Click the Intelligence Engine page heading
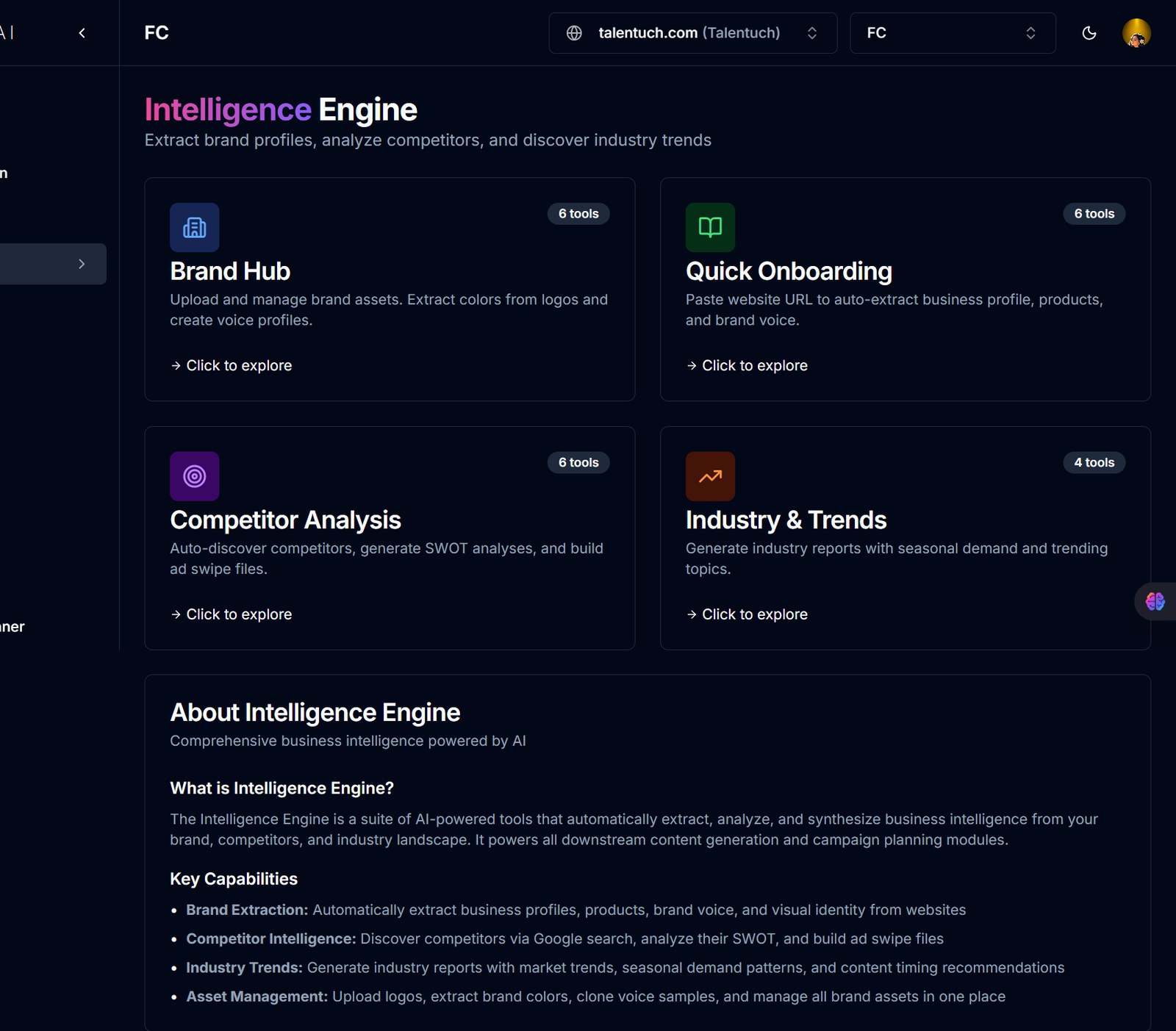Screen dimensions: 1176x1031 click(x=281, y=110)
